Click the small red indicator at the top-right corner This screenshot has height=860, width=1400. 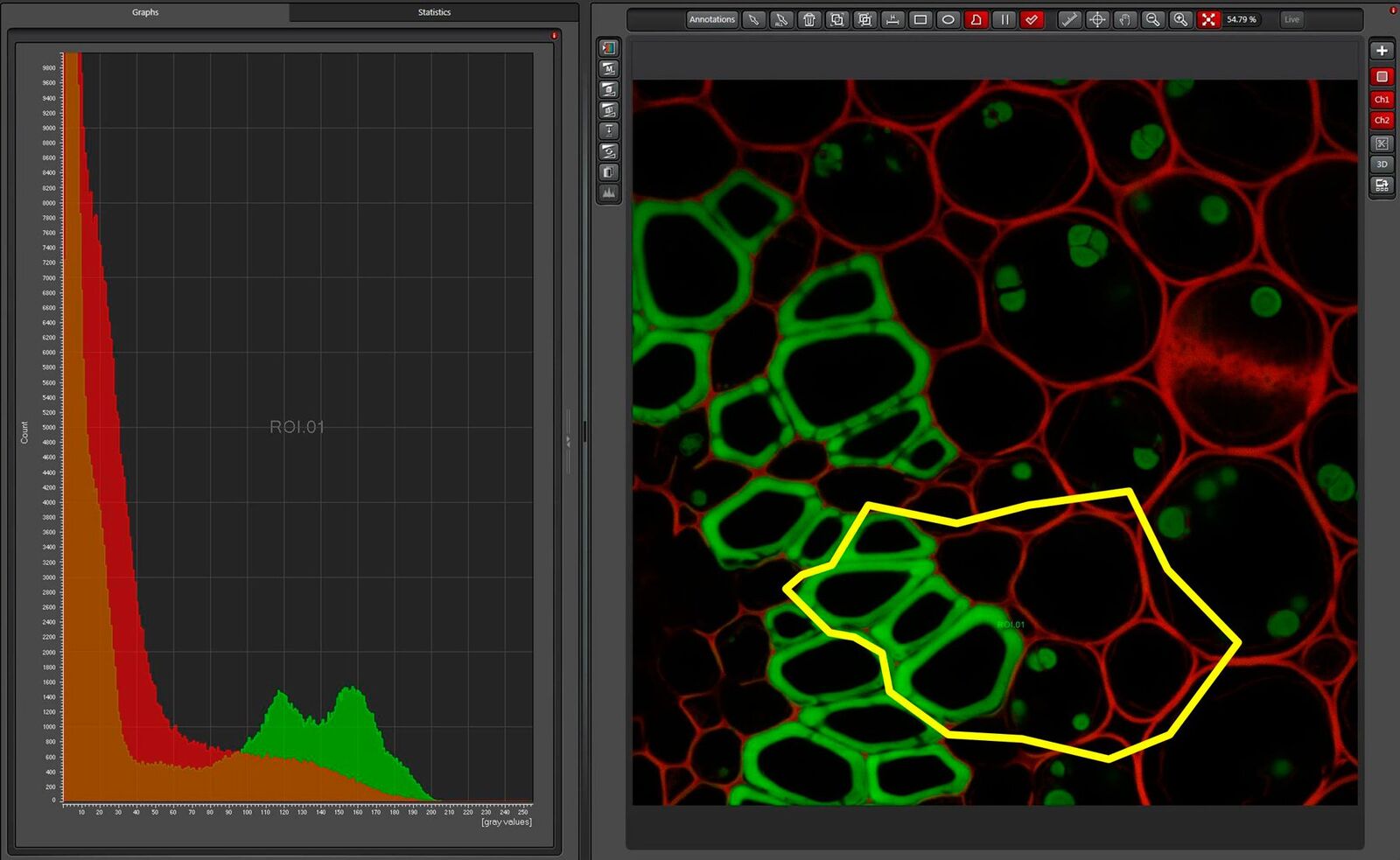click(1395, 10)
